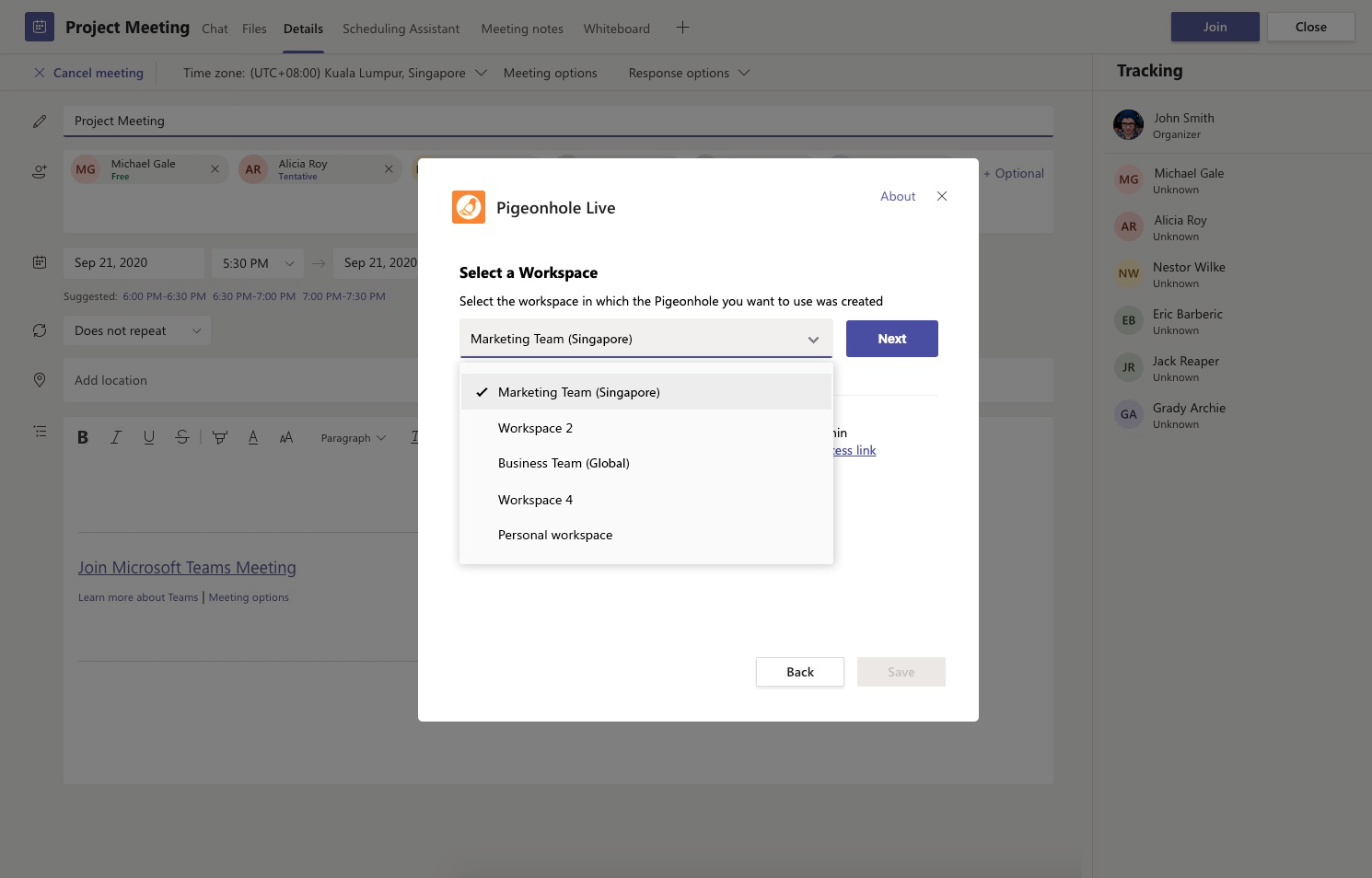The image size is (1372, 878).
Task: Expand the Response options dropdown
Action: (744, 73)
